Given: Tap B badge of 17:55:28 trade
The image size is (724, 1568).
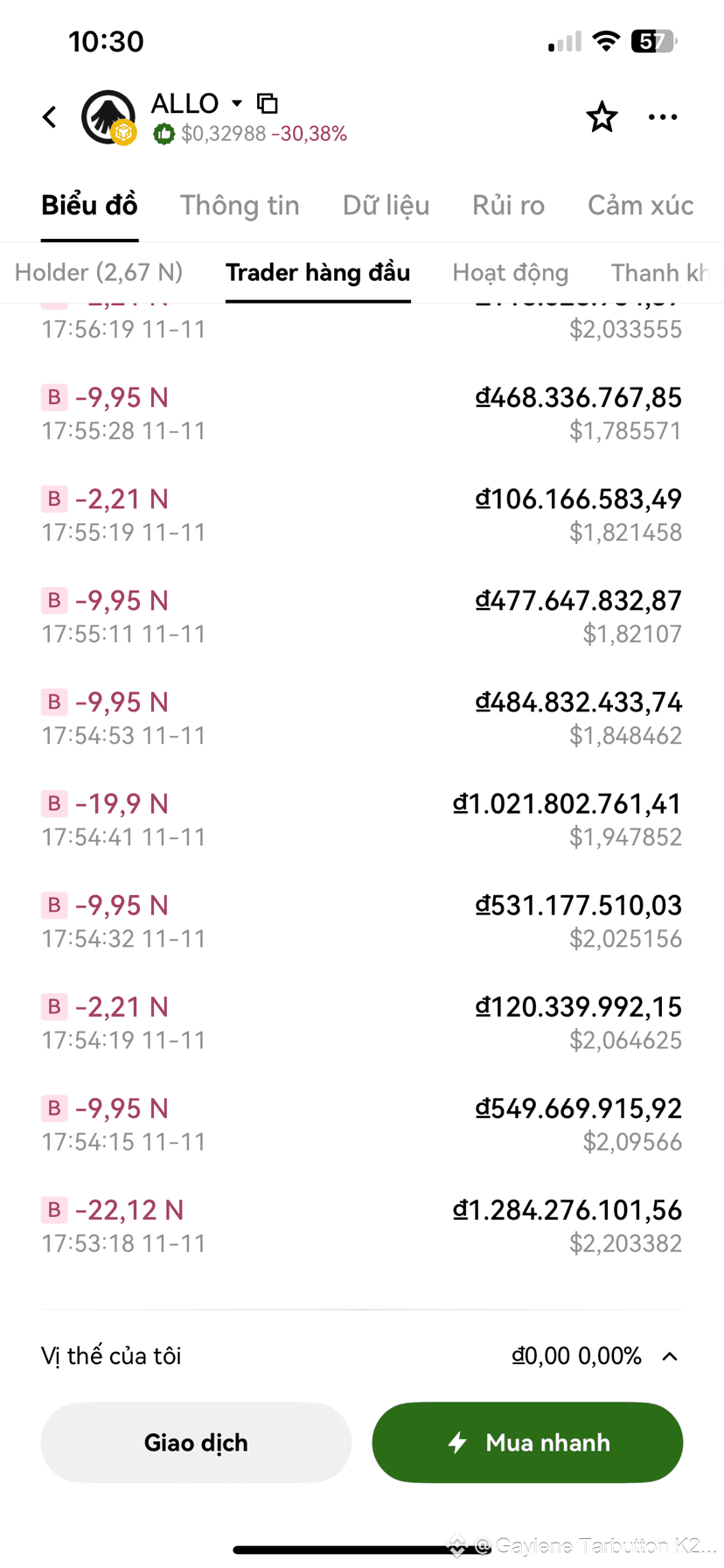Looking at the screenshot, I should [54, 397].
